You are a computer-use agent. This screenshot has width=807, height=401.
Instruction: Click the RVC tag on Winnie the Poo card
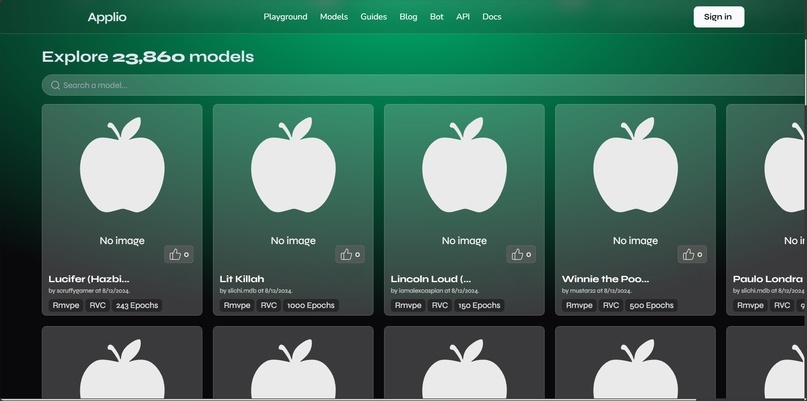coord(611,305)
